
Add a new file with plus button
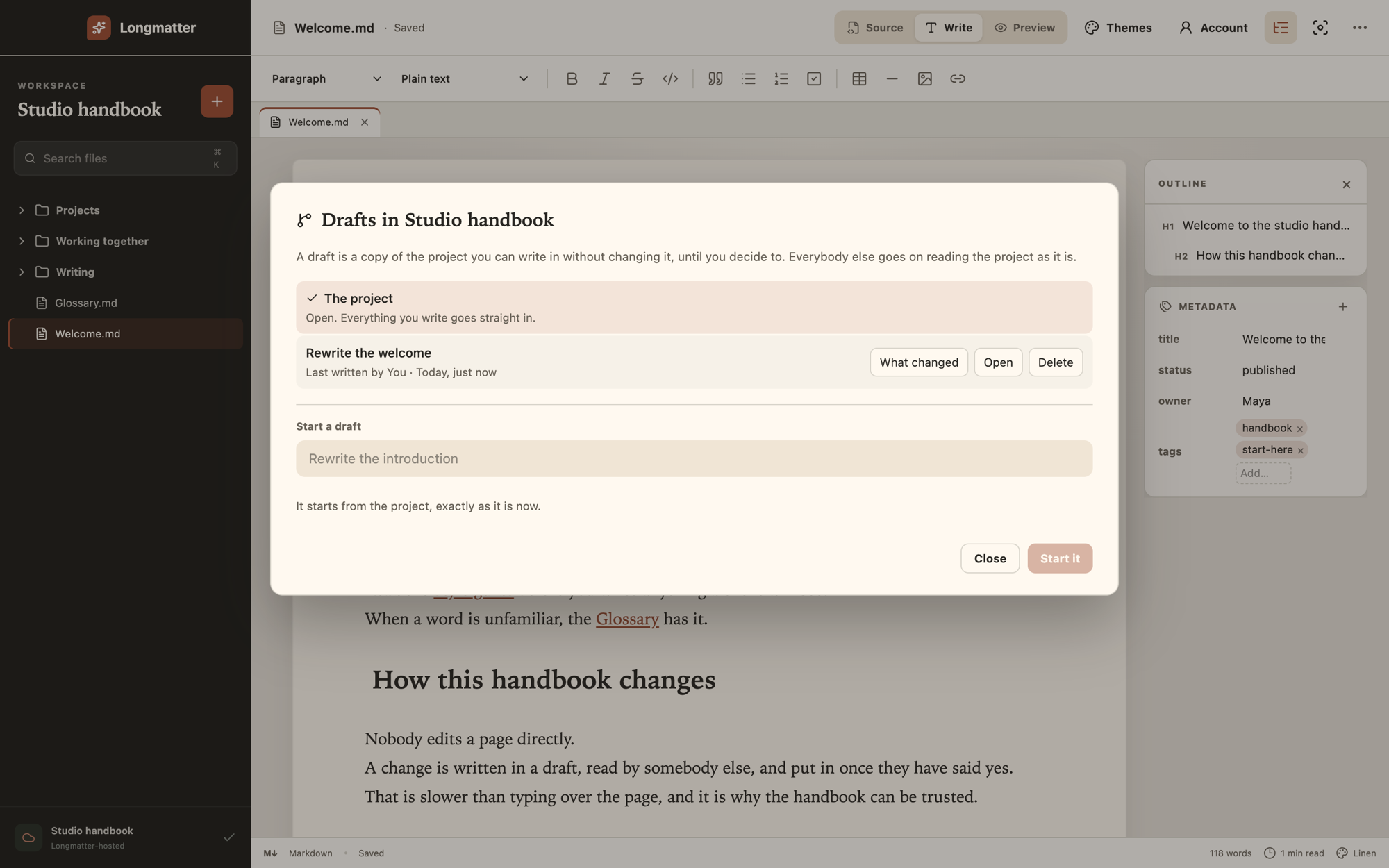click(217, 101)
